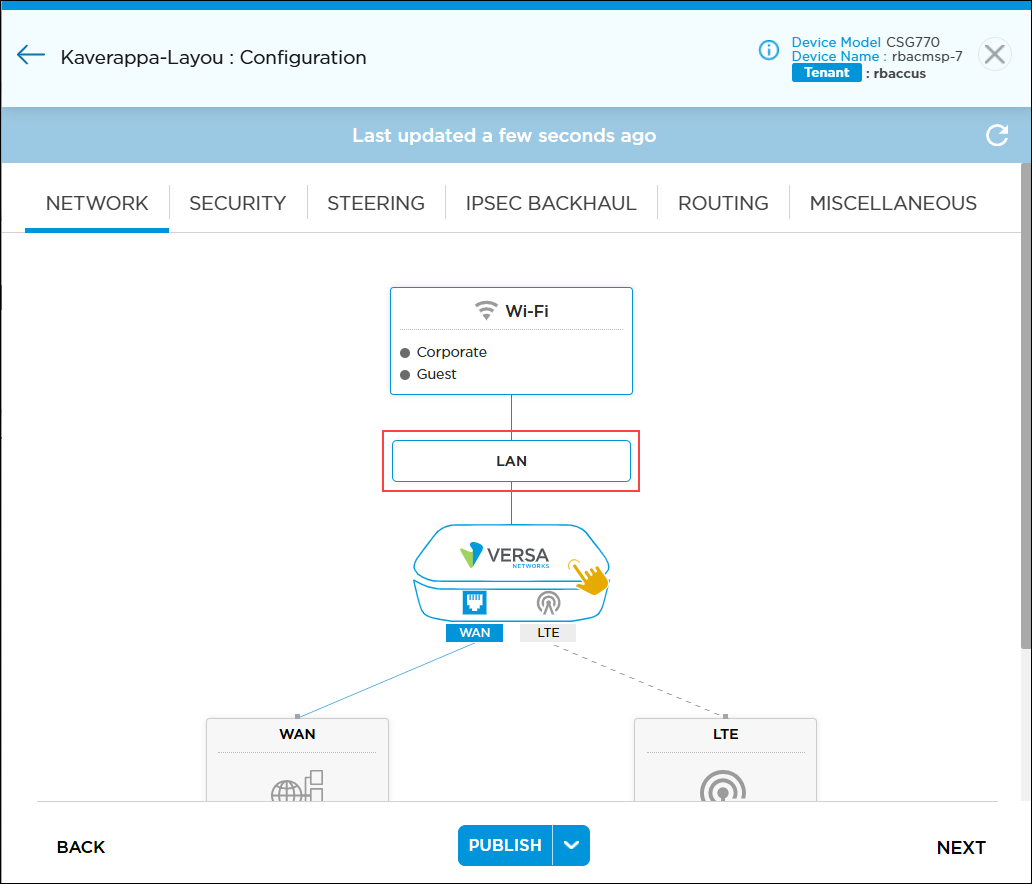Go to the Routing tab
The height and width of the screenshot is (884, 1032).
click(723, 203)
